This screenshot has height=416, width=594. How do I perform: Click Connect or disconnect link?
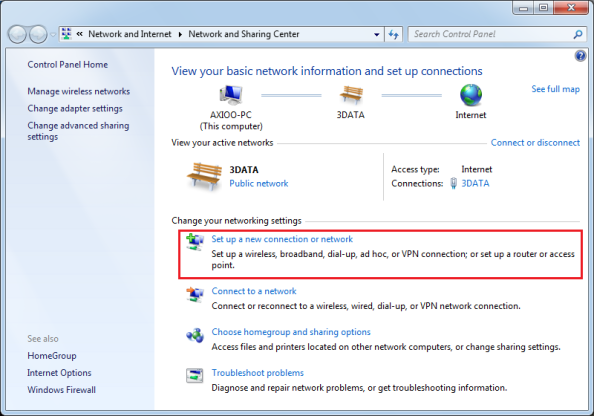pyautogui.click(x=535, y=143)
